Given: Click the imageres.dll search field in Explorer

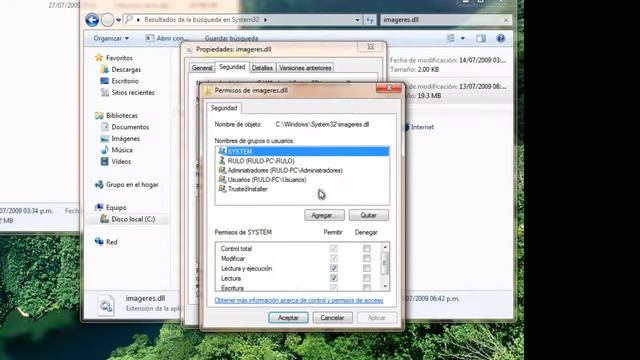Looking at the screenshot, I should point(442,20).
